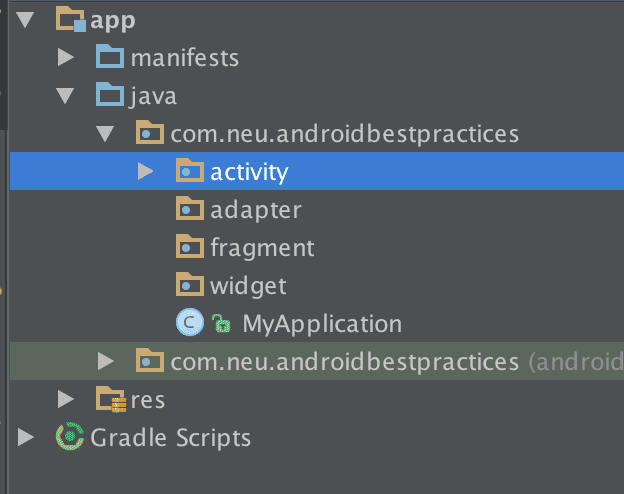Viewport: 624px width, 494px height.
Task: Expand the manifests folder arrow
Action: [66, 57]
